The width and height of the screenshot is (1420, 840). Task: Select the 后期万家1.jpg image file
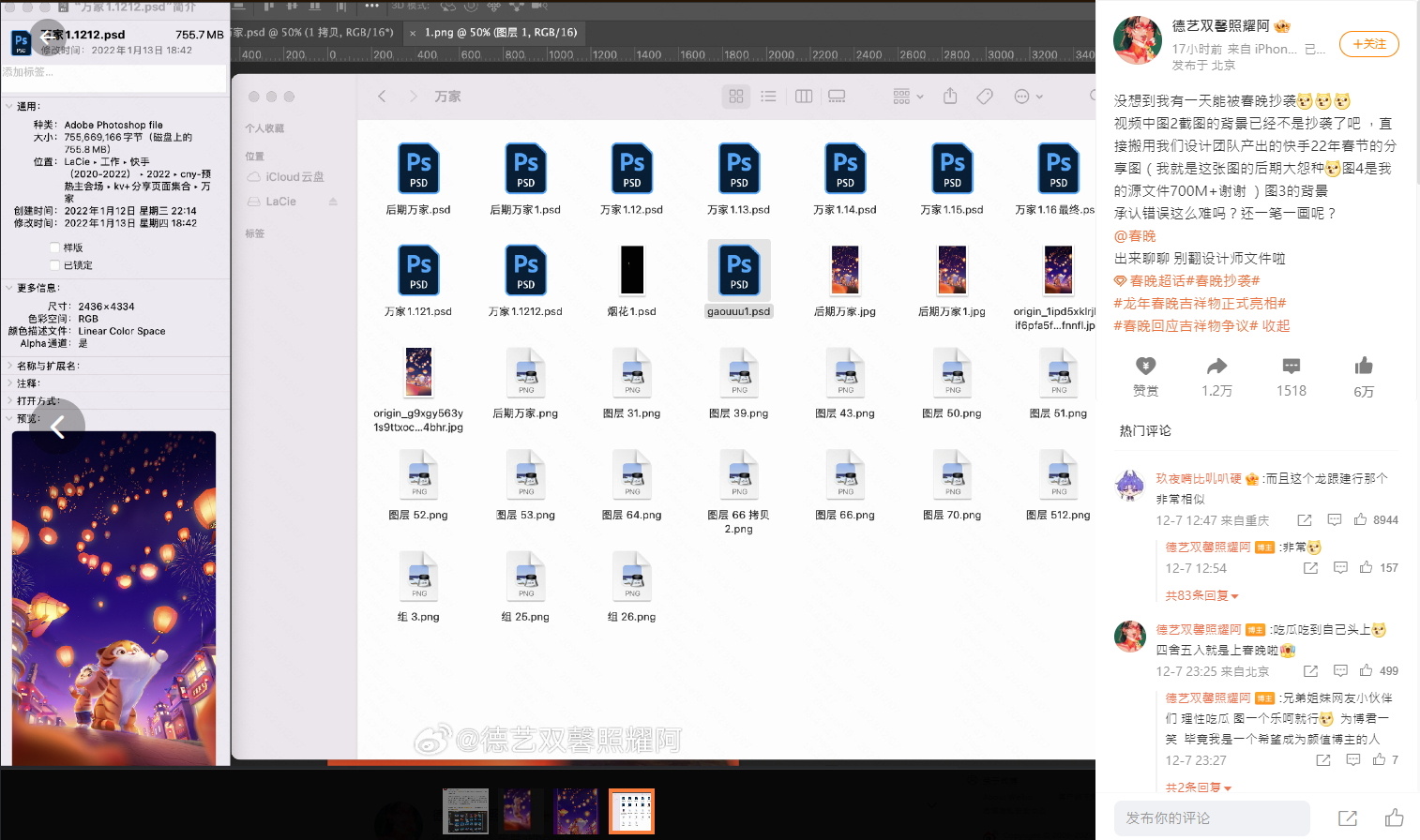point(952,278)
